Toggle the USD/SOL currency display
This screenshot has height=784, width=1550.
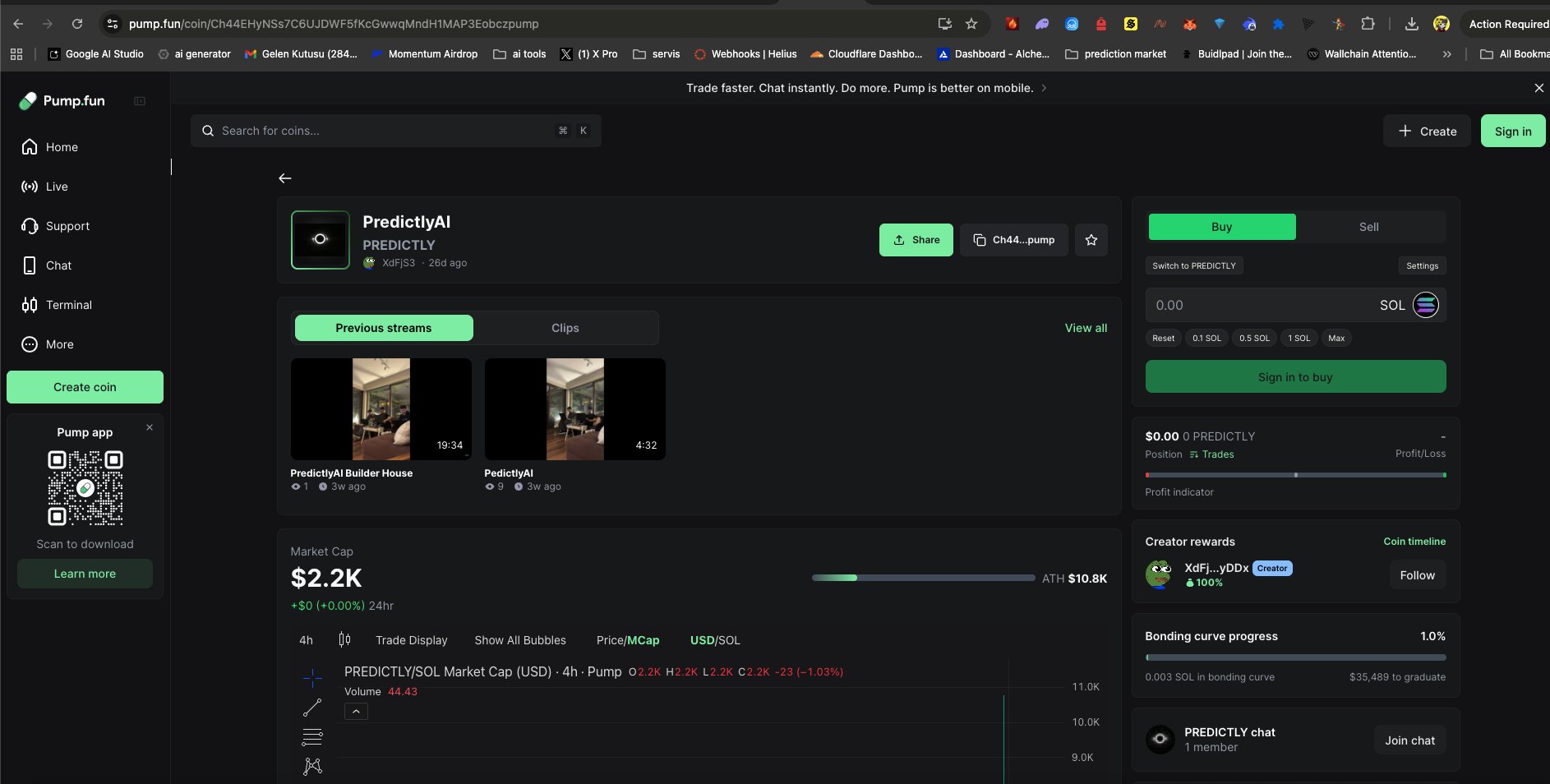(x=715, y=640)
